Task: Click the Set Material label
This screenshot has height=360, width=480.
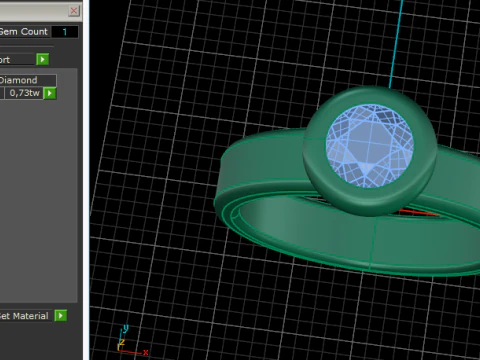Action: [24, 316]
